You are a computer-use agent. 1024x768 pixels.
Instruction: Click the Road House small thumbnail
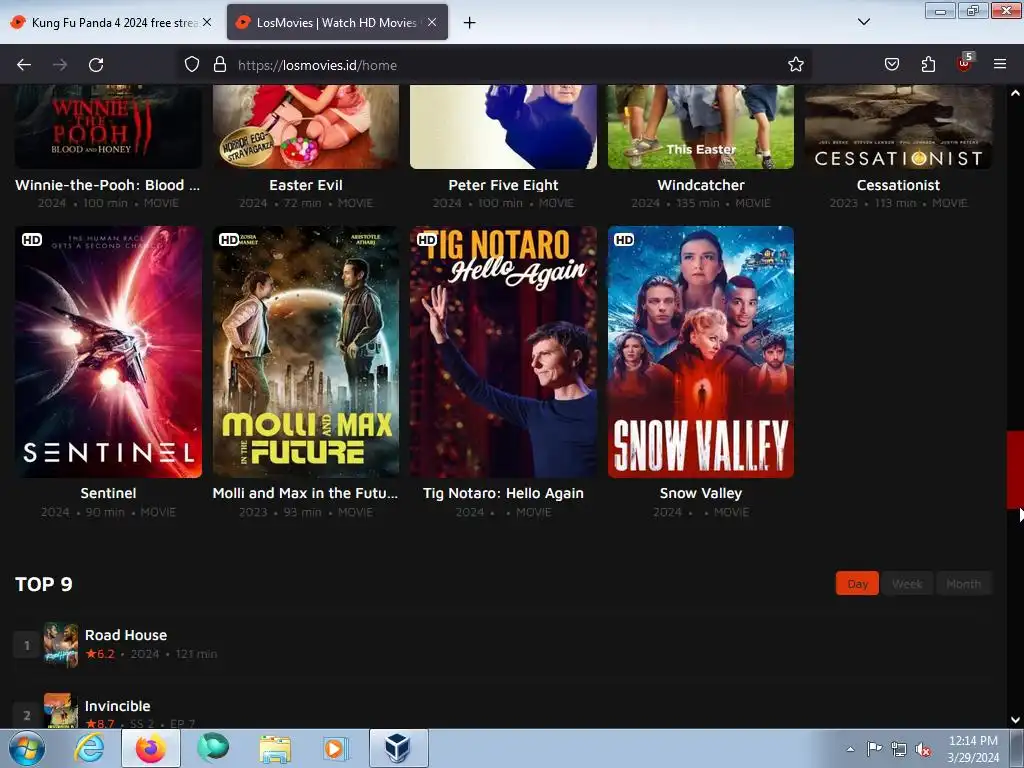point(61,645)
